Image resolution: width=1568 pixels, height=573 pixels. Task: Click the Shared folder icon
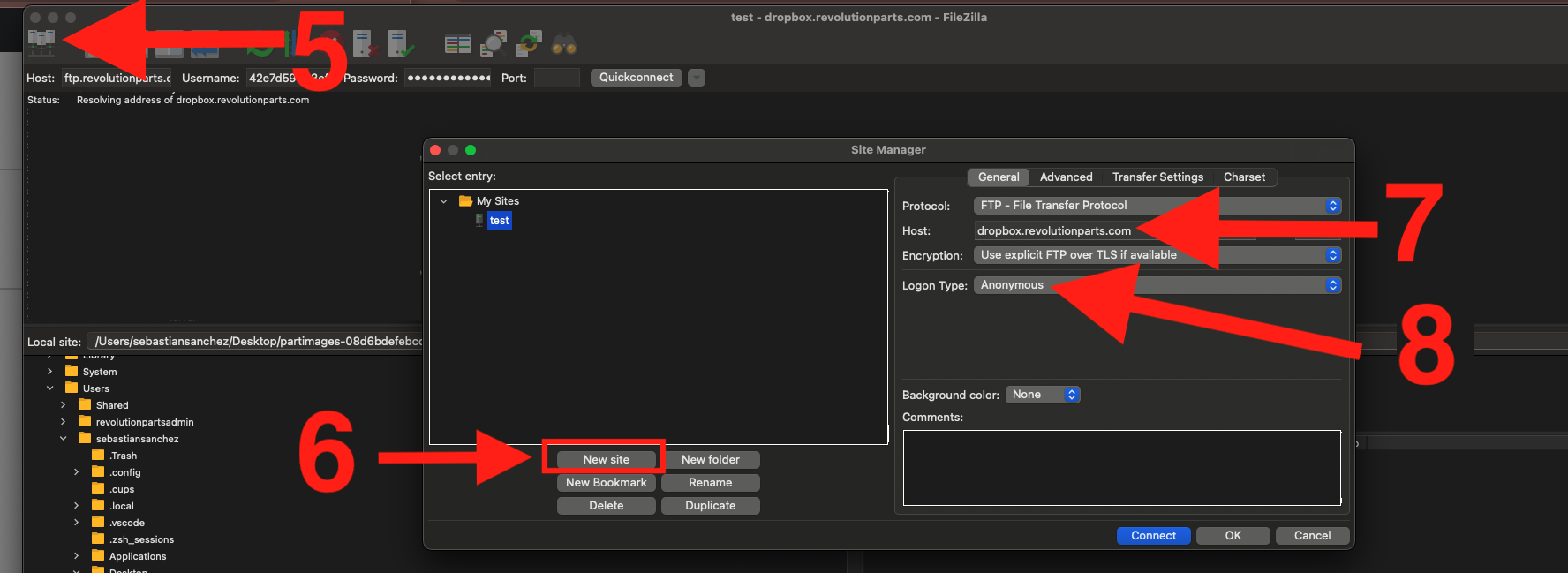(x=85, y=404)
